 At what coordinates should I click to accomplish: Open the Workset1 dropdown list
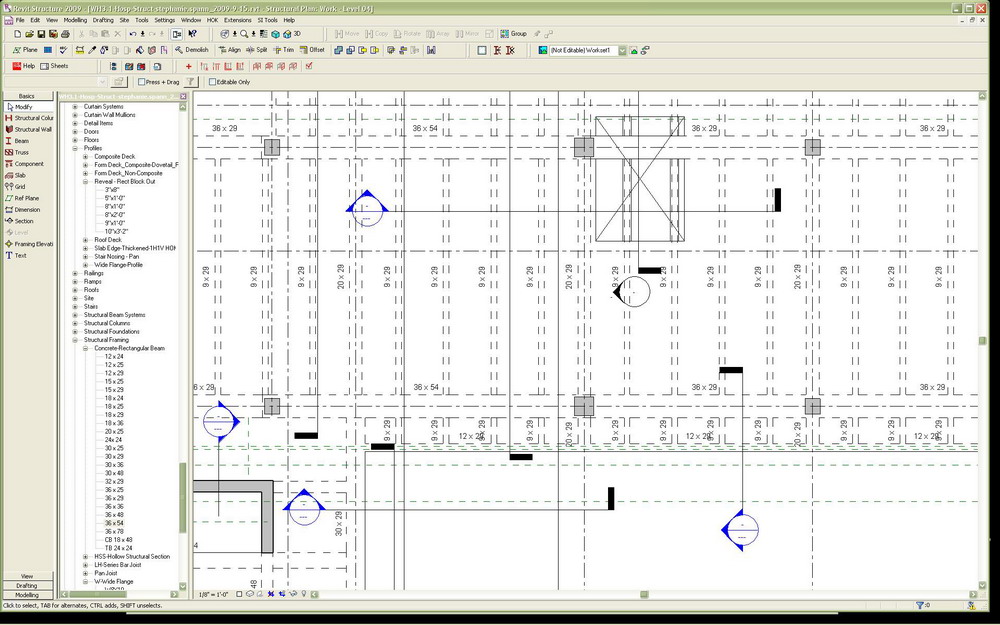click(621, 49)
